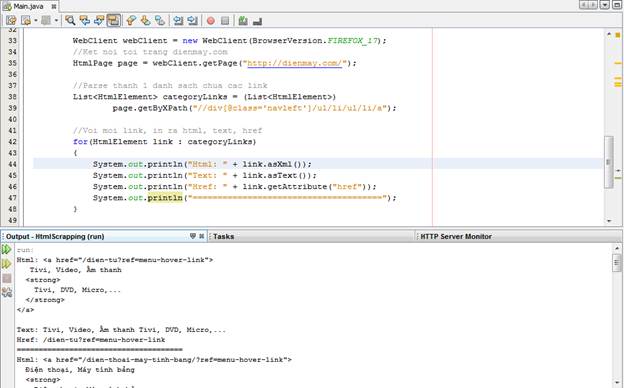Click the highlighted println on line 47
The image size is (624, 388).
point(165,198)
